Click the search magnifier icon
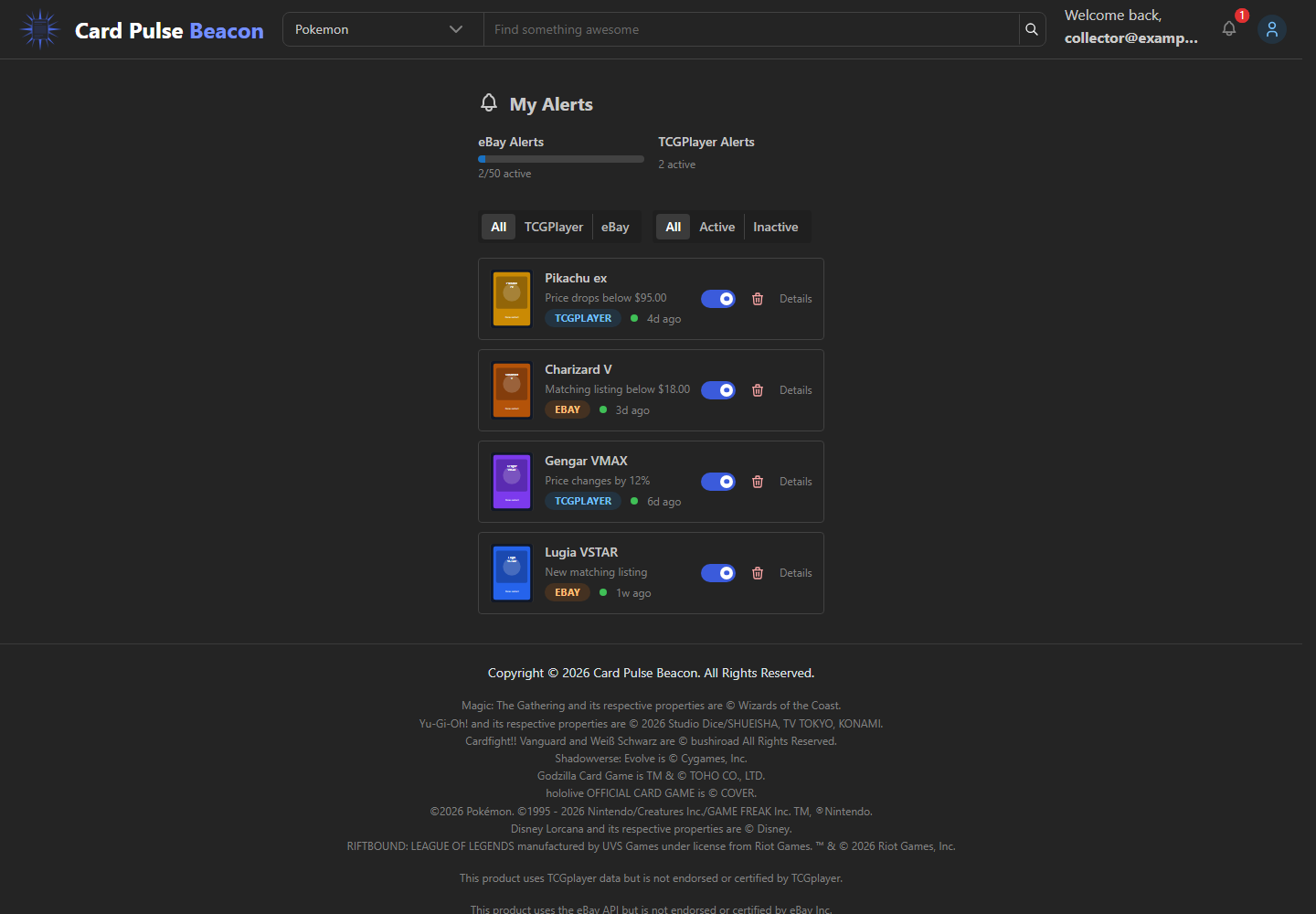 point(1032,29)
